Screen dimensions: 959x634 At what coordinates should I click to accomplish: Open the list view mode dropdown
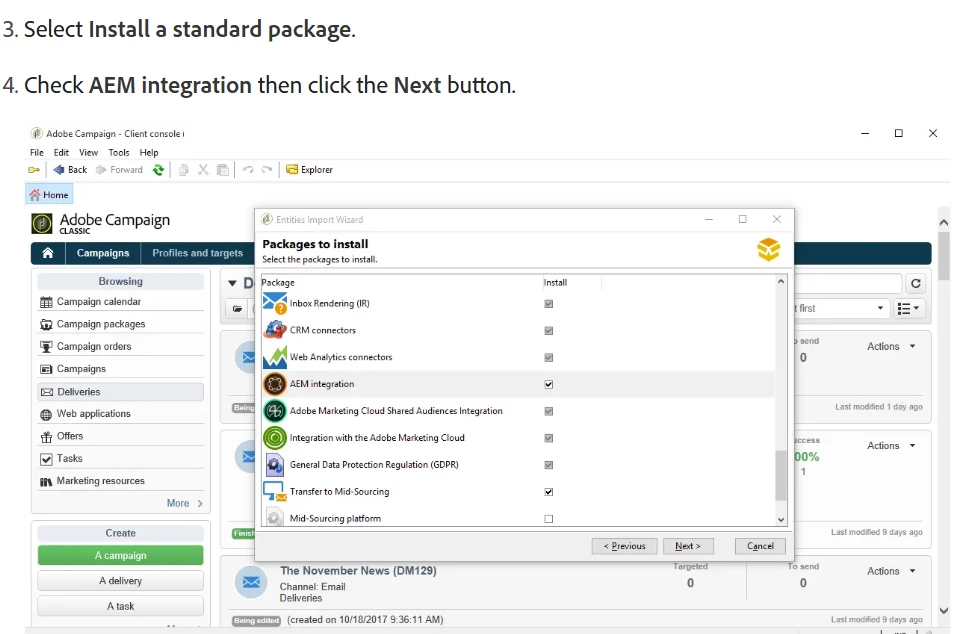tap(908, 308)
